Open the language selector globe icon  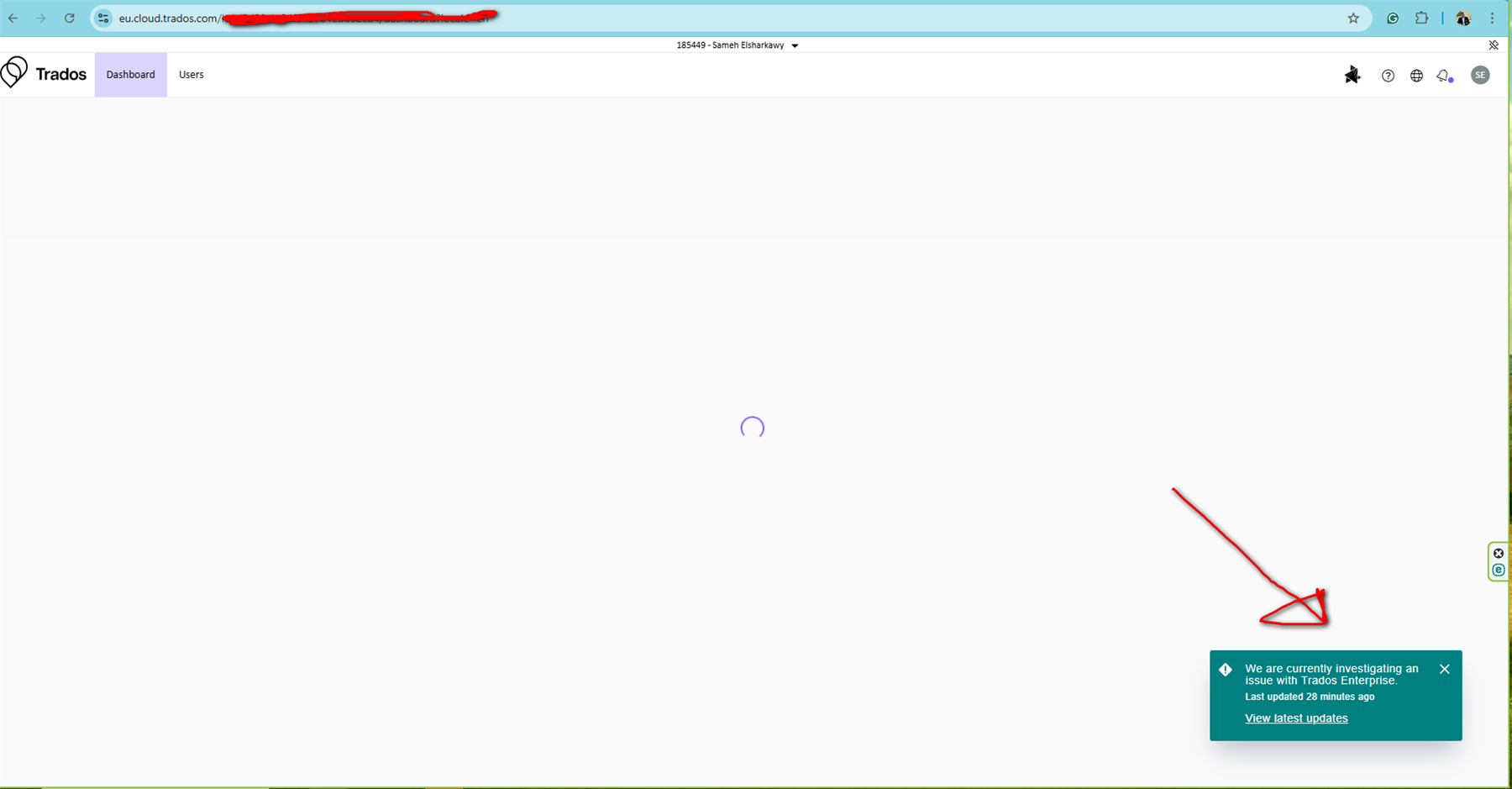[x=1416, y=75]
